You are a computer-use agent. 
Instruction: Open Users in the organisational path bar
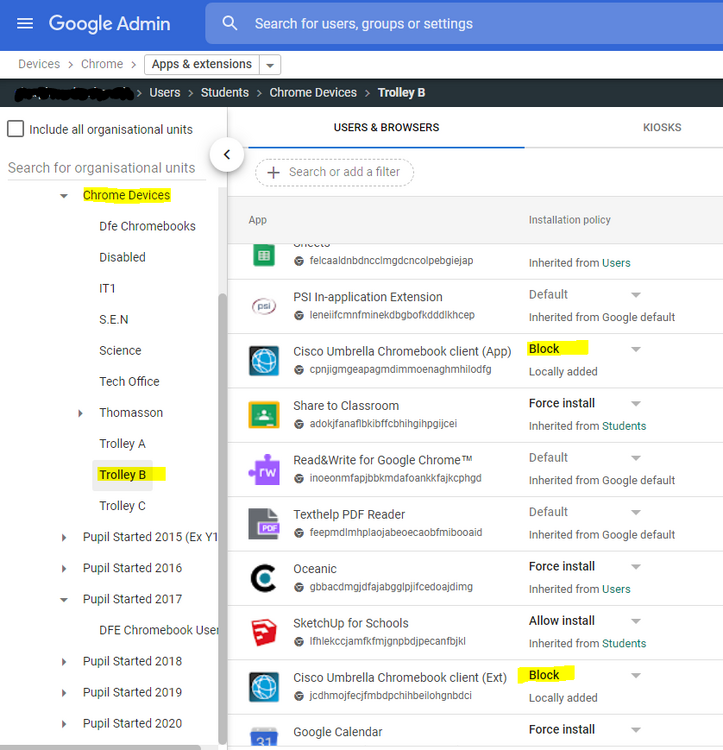(x=165, y=92)
